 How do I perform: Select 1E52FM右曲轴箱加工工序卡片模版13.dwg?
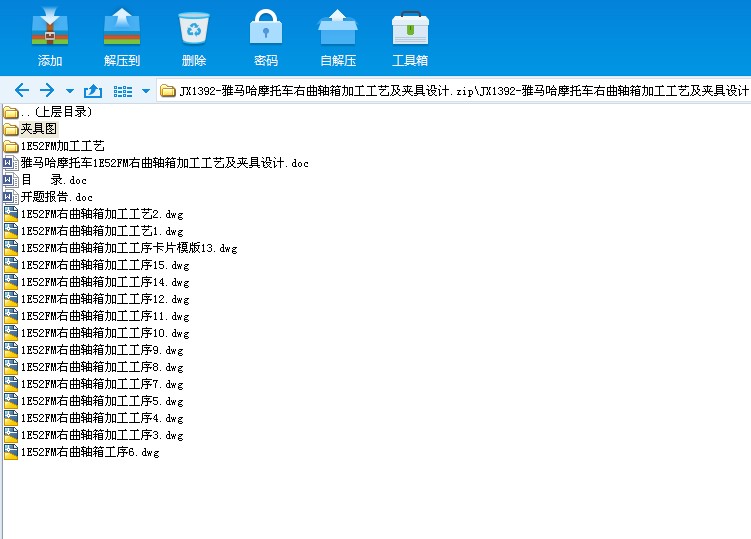(x=120, y=248)
